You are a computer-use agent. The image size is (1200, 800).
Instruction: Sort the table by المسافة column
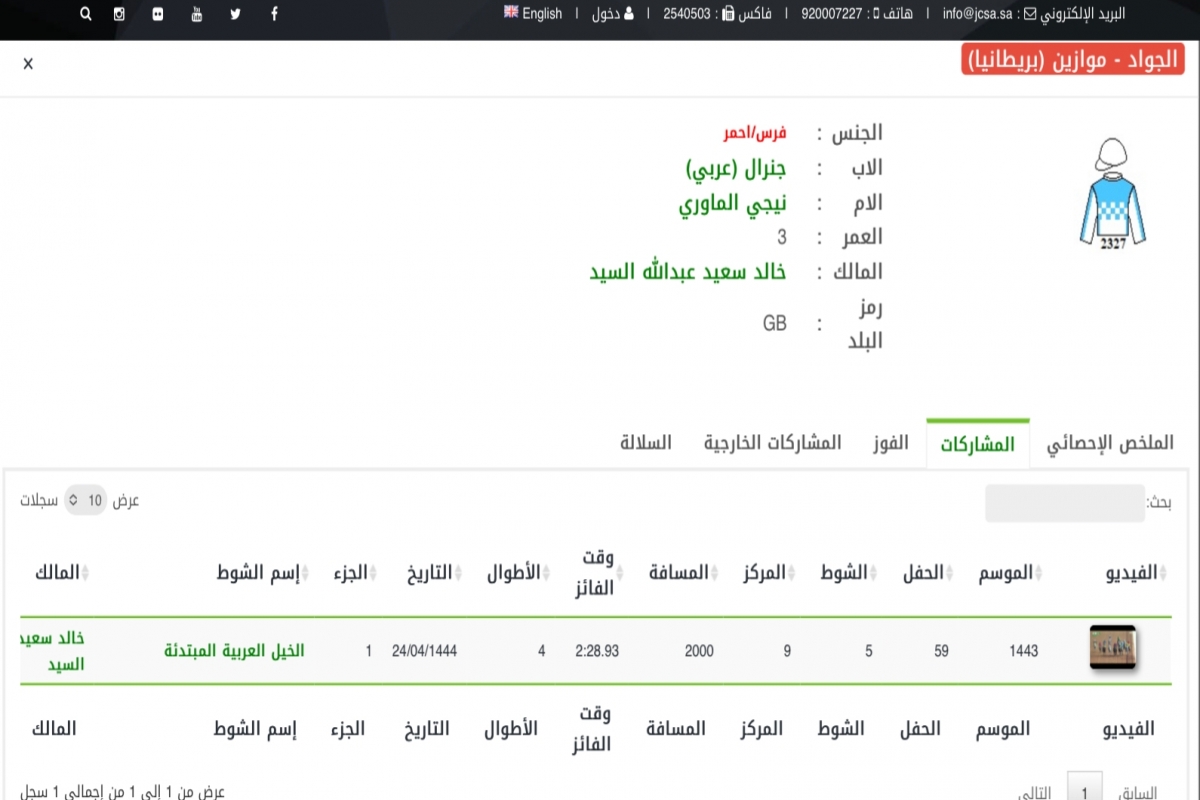[678, 573]
